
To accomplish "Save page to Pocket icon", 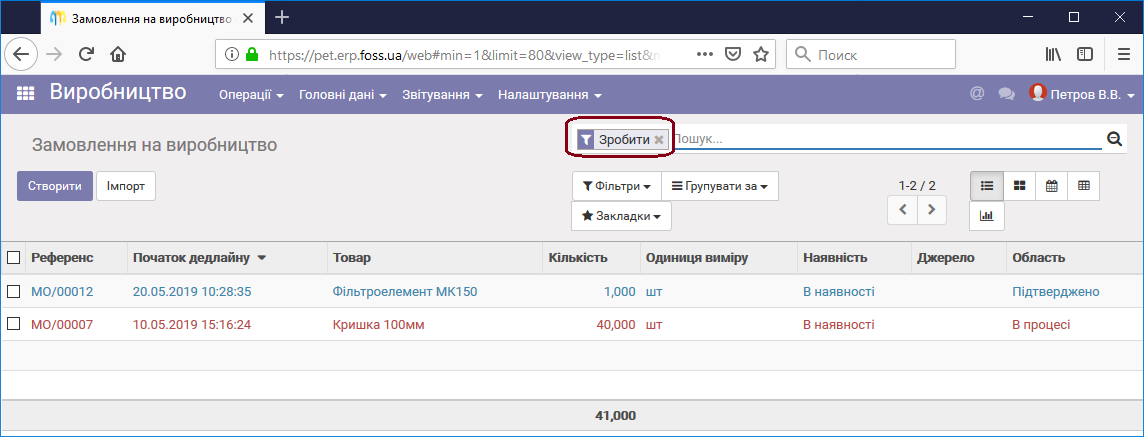I will point(733,54).
